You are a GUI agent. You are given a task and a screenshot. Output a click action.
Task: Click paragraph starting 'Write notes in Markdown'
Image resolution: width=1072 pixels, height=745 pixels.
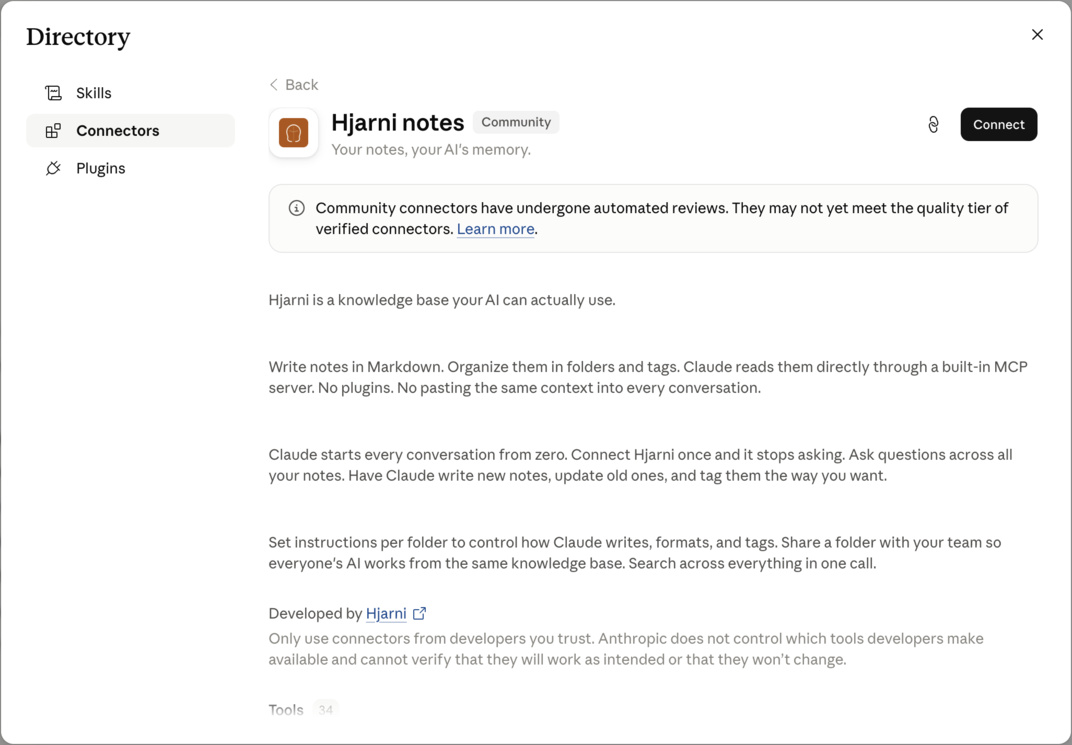coord(647,377)
